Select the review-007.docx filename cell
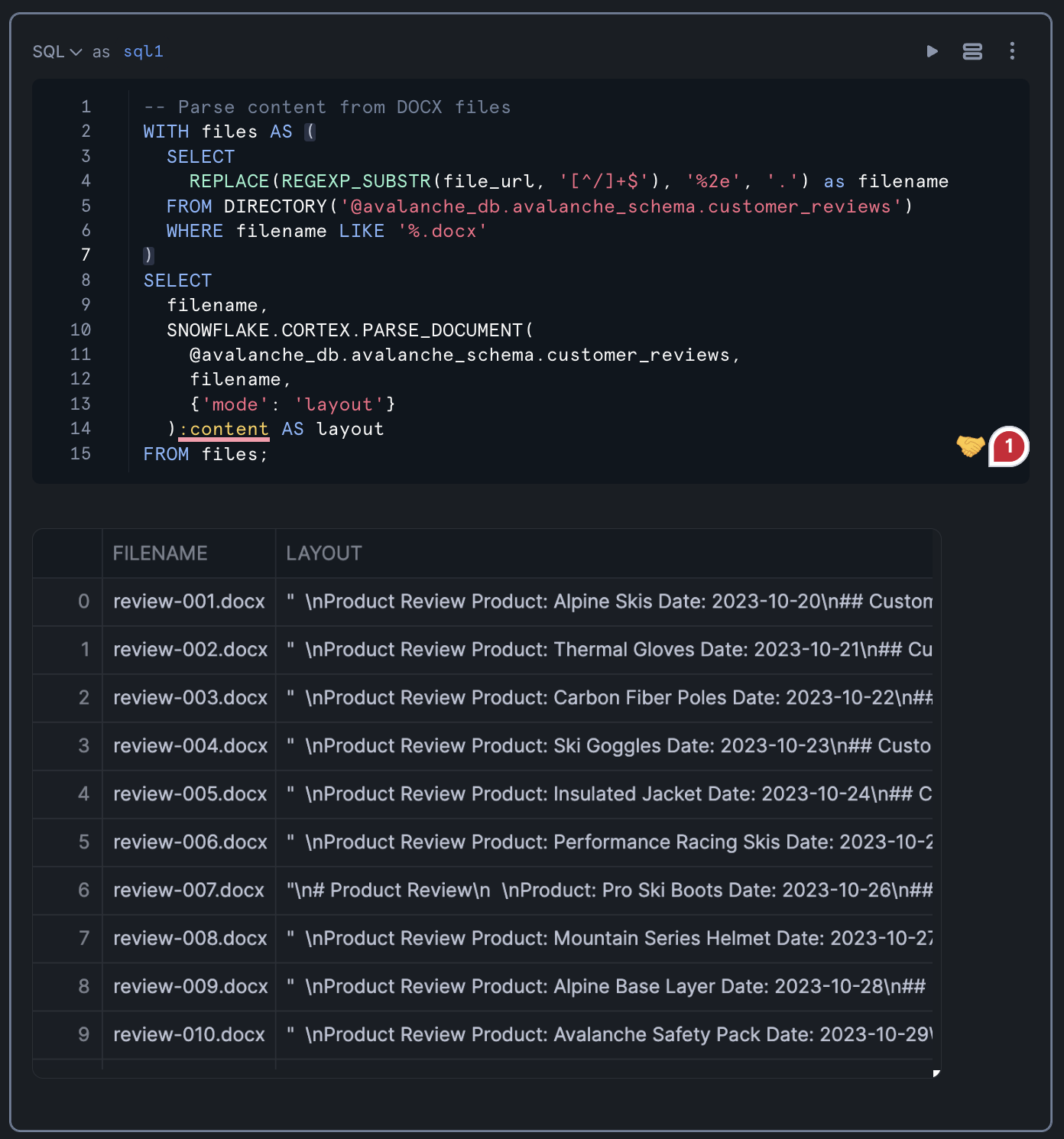The width and height of the screenshot is (1064, 1139). coord(189,891)
